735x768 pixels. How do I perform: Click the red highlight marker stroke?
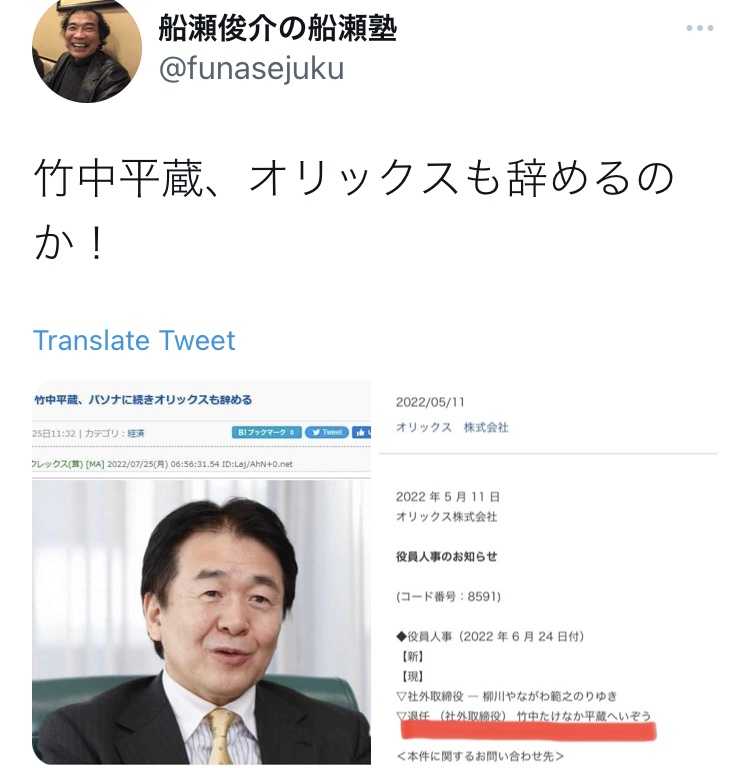point(528,730)
